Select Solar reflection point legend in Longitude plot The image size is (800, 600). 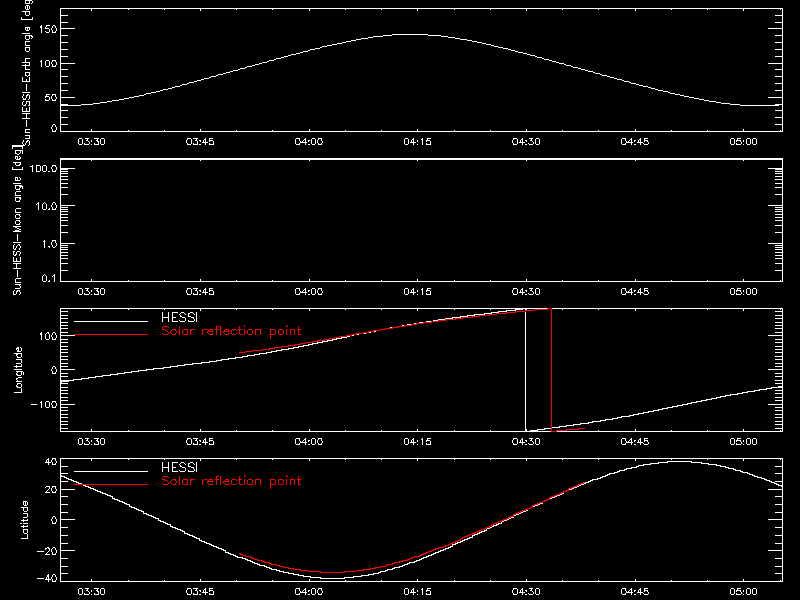click(x=231, y=331)
